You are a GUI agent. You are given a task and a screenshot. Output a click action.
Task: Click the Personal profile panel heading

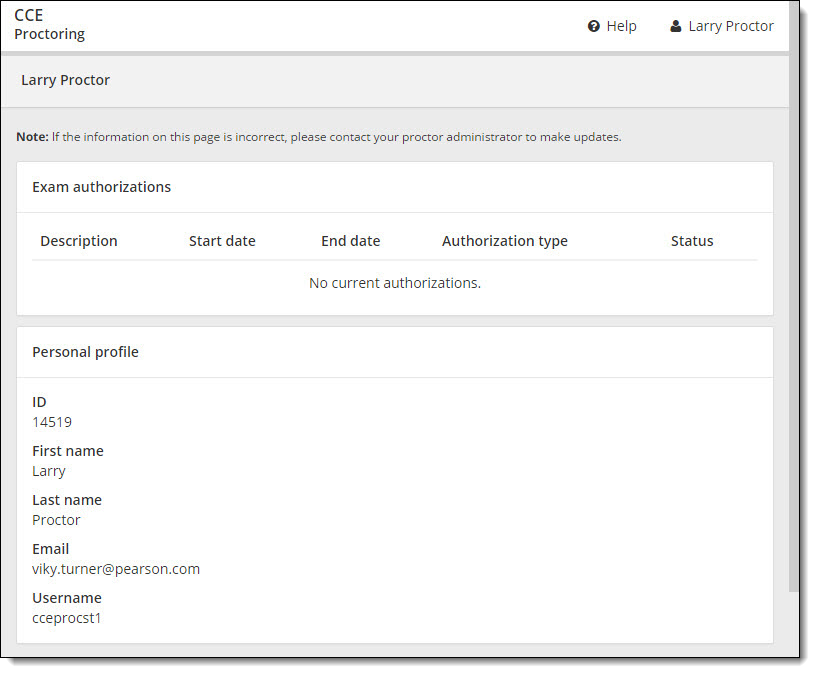[85, 352]
